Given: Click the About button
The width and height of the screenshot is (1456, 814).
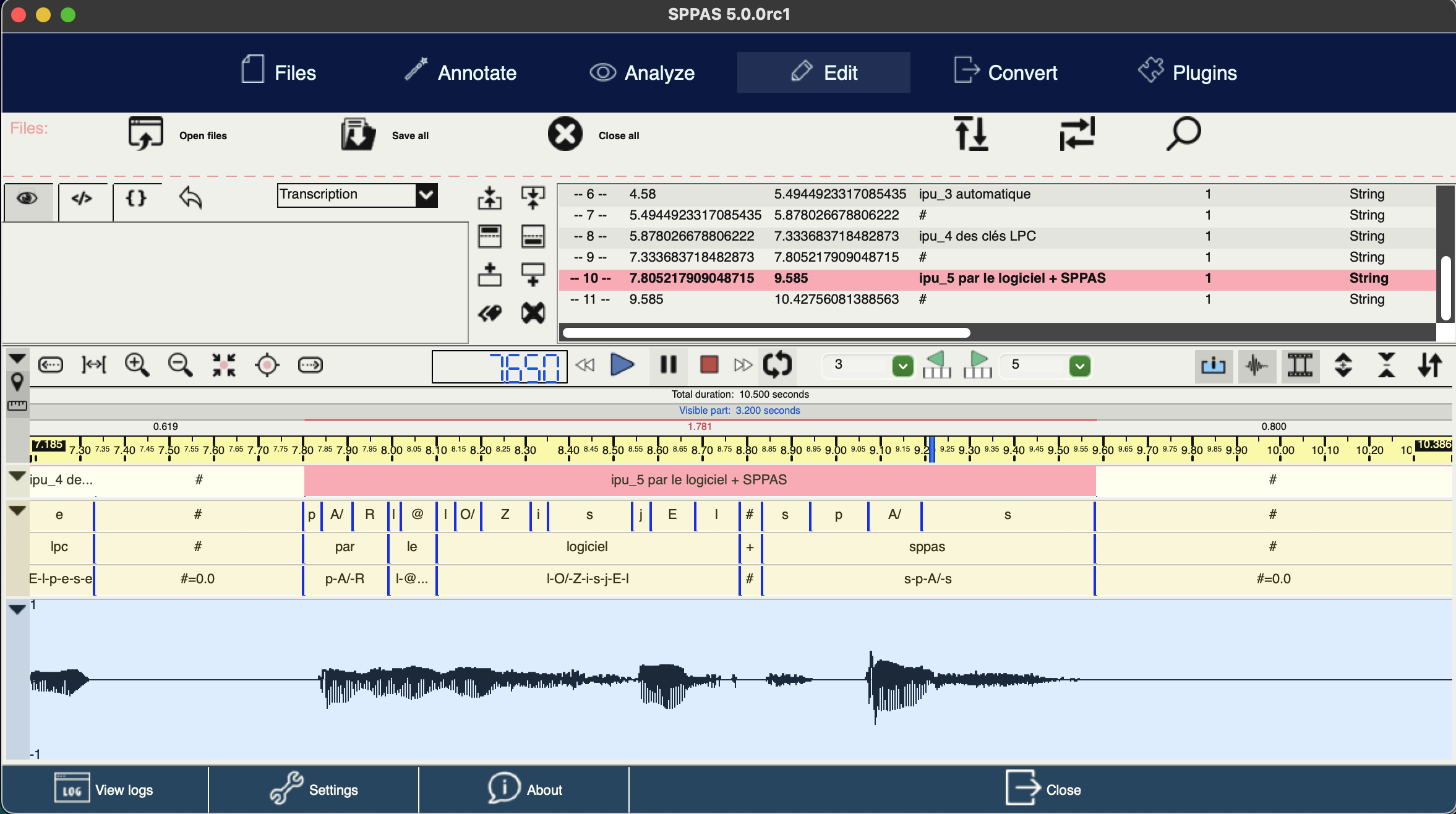Looking at the screenshot, I should (x=525, y=789).
